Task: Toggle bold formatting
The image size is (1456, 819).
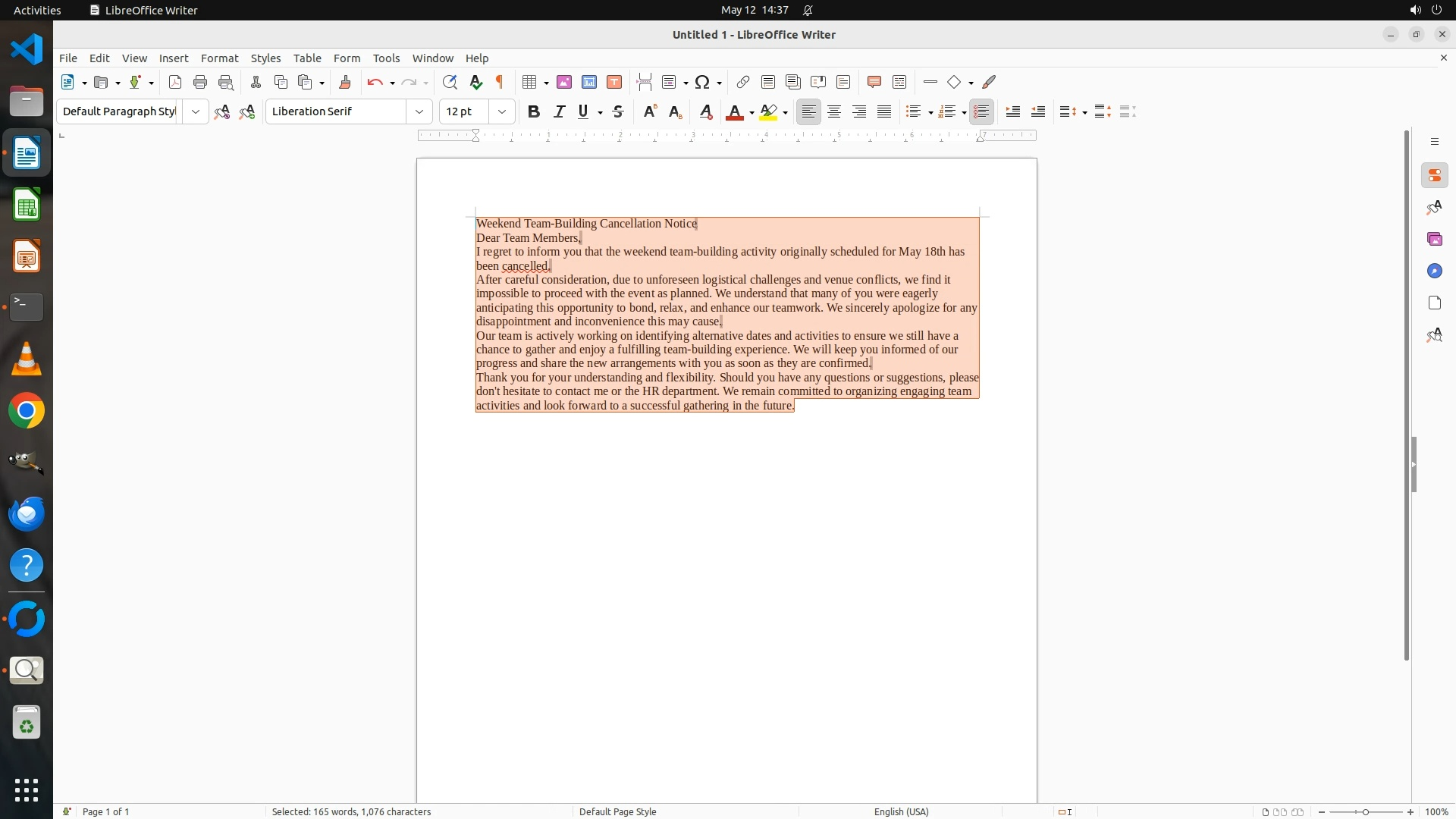Action: click(534, 111)
